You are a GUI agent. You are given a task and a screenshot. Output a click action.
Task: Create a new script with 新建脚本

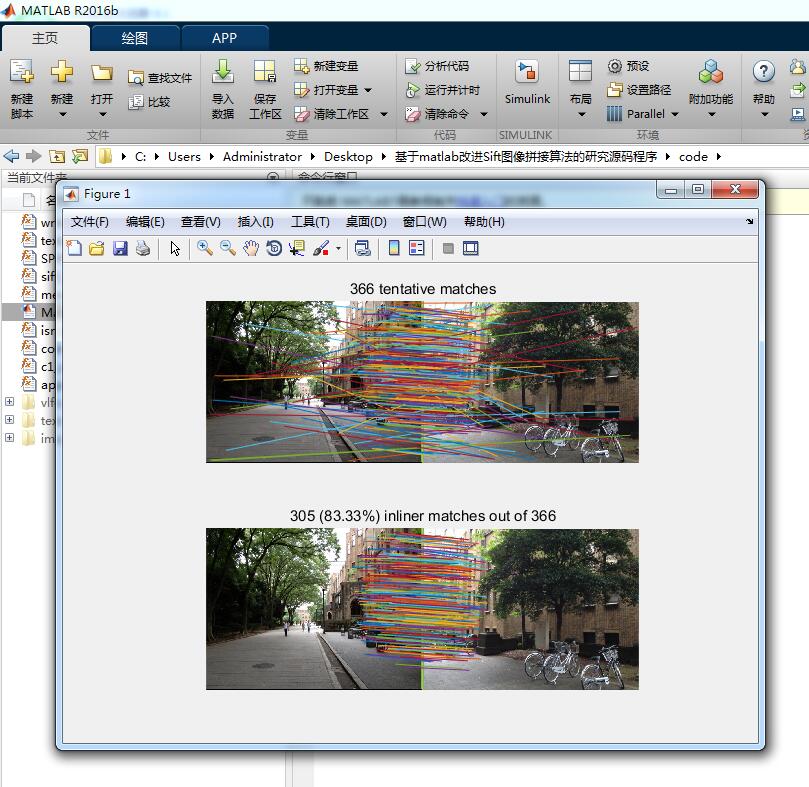tap(22, 89)
